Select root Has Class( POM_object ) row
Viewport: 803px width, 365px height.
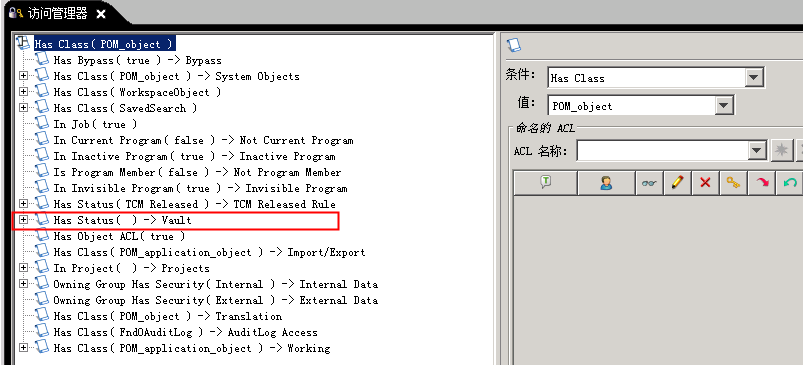point(104,44)
